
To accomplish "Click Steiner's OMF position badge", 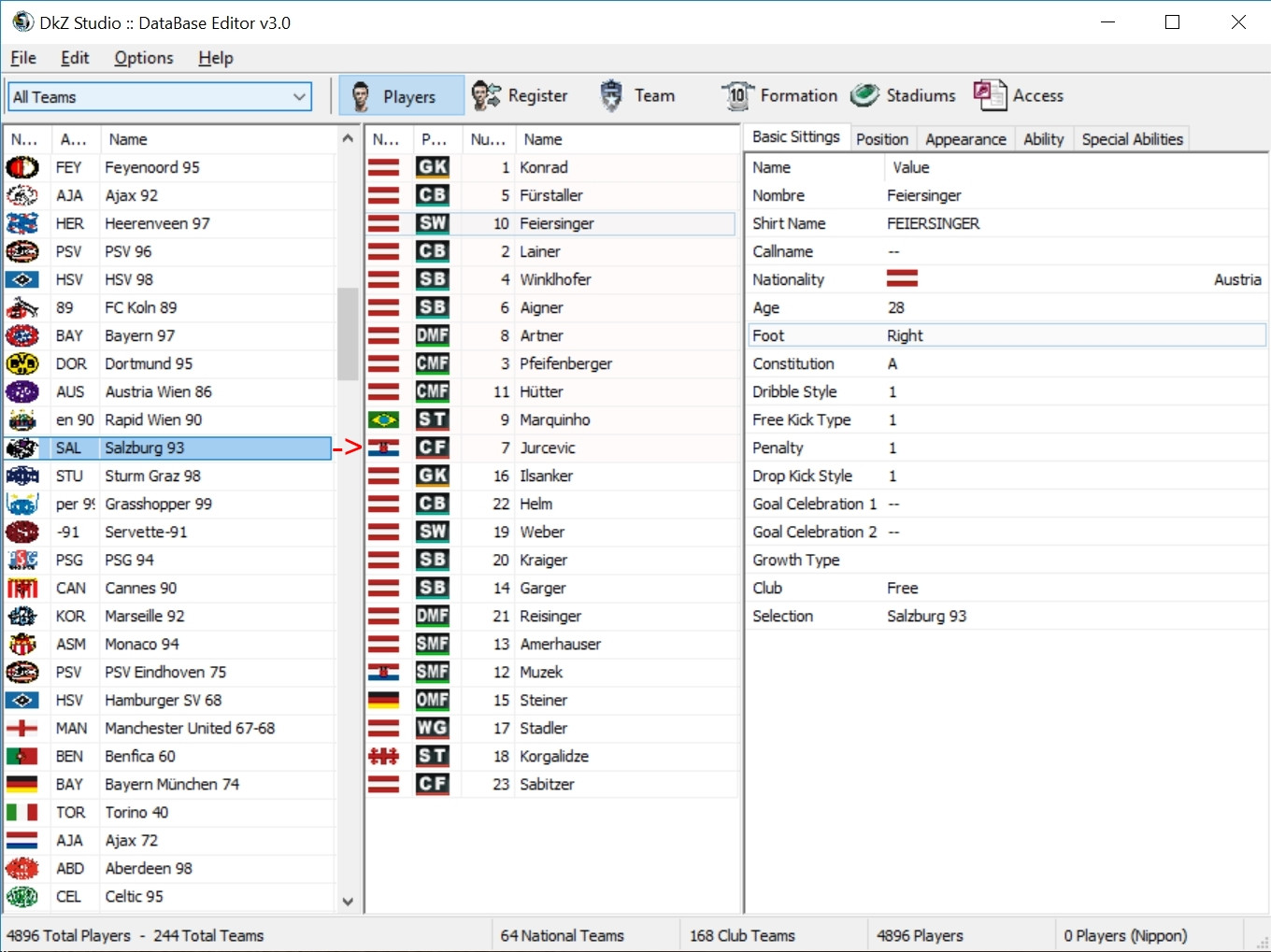I will (x=433, y=700).
